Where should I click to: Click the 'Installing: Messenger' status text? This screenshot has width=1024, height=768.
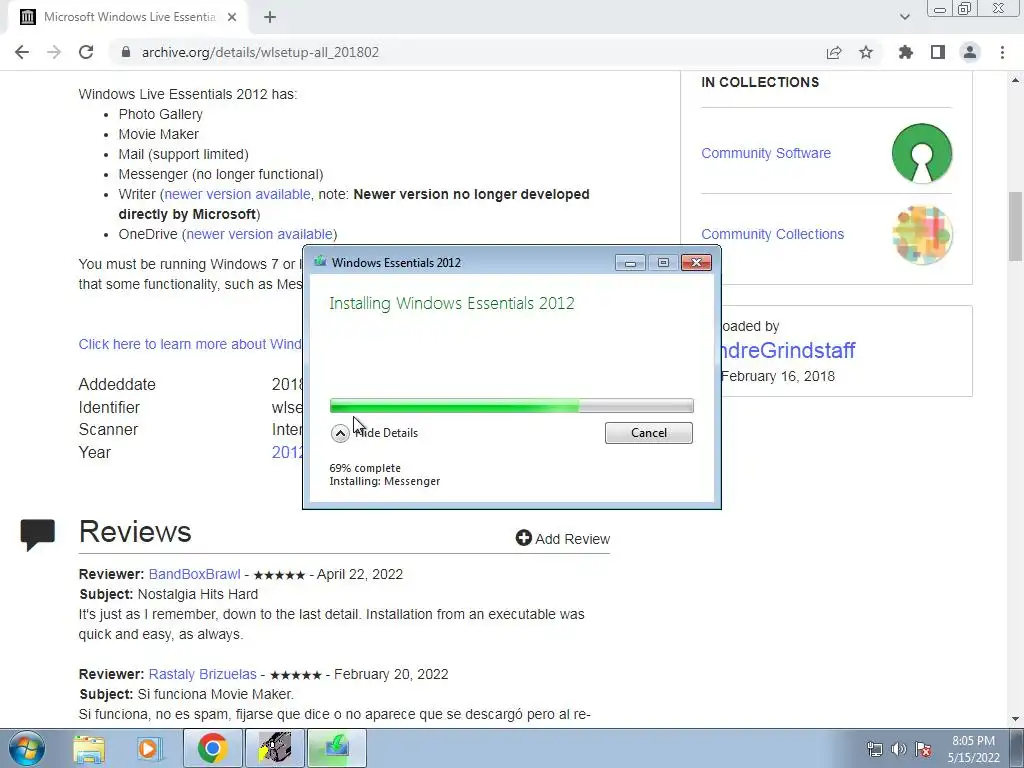(x=385, y=481)
